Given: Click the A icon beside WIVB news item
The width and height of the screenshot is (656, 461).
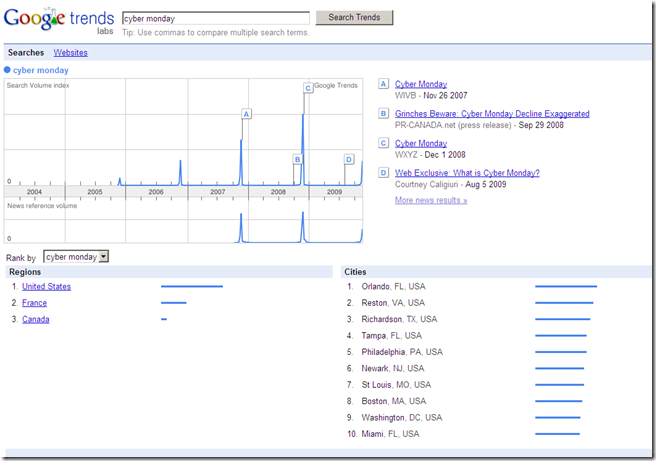Looking at the screenshot, I should [383, 84].
